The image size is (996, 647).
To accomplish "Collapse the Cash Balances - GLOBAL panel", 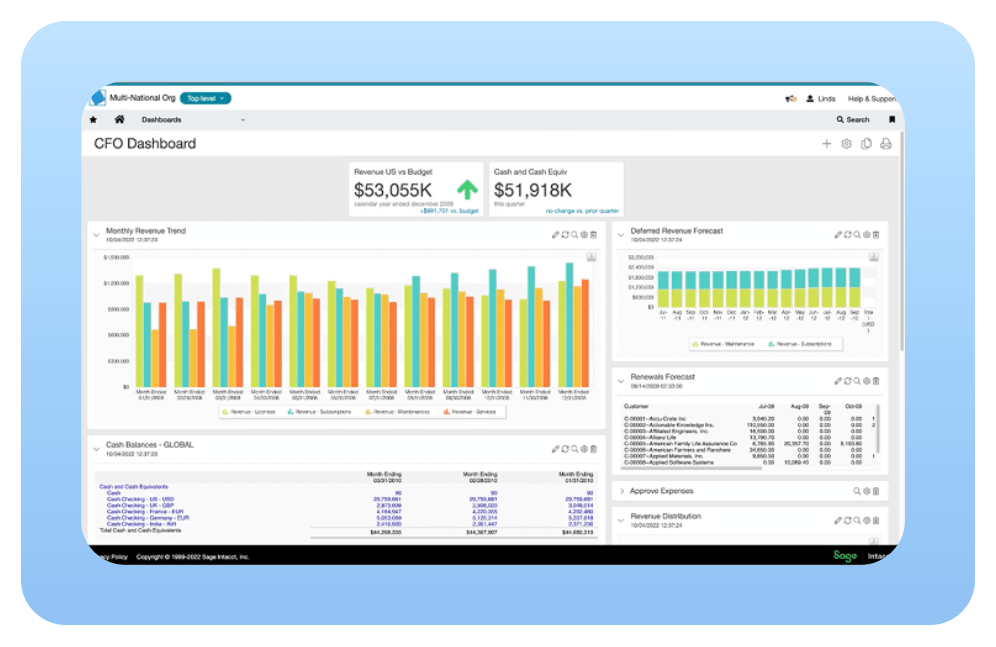I will click(x=97, y=449).
